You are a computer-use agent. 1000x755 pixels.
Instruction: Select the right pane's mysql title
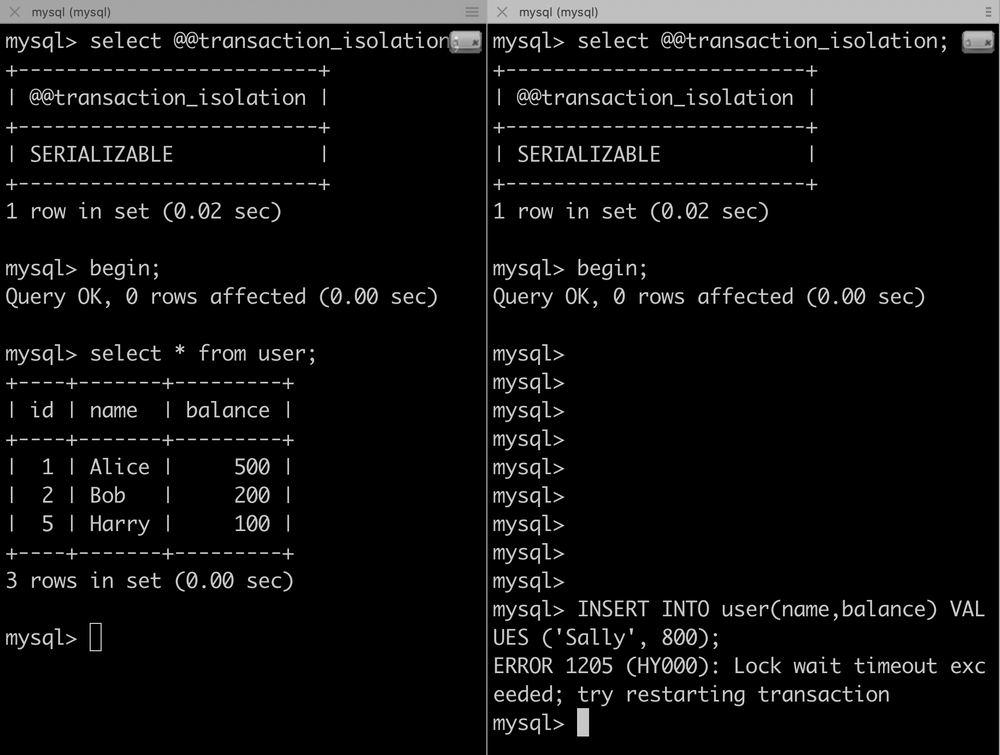click(559, 12)
